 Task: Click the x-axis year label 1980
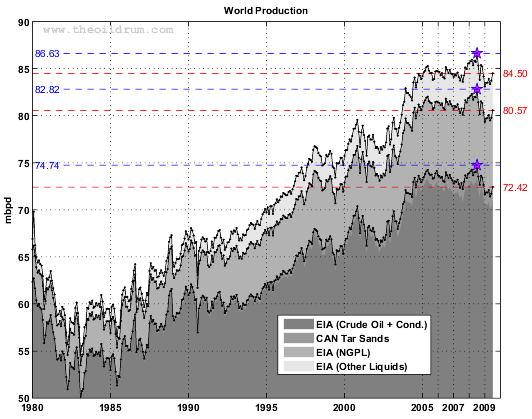click(33, 407)
